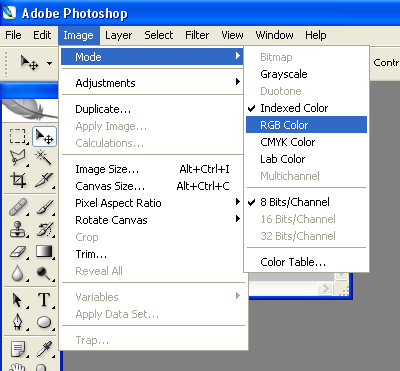400x371 pixels.
Task: Click the greyed 16 Bits/Channel entry
Action: (x=306, y=219)
